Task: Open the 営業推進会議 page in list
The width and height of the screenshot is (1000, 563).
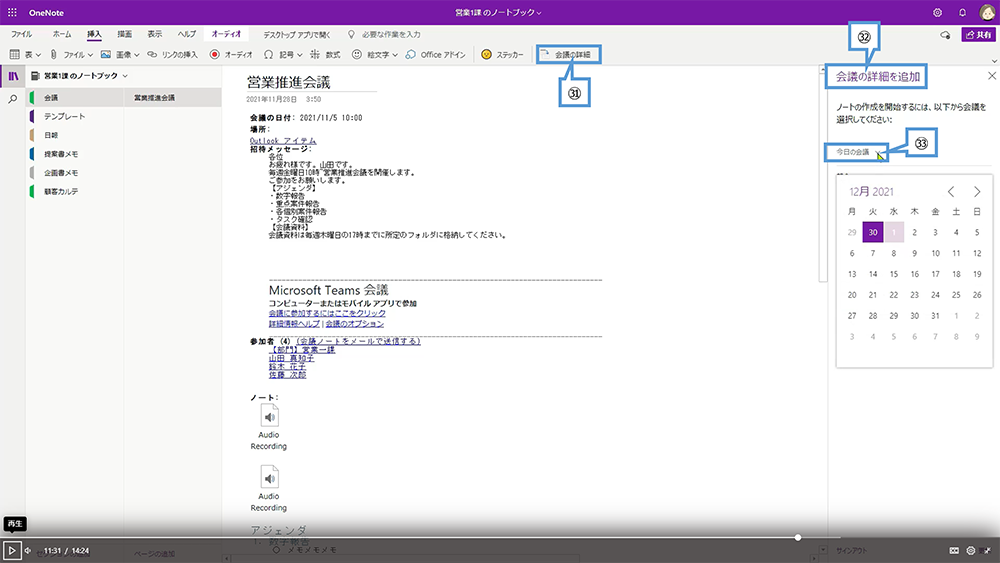Action: 173,98
